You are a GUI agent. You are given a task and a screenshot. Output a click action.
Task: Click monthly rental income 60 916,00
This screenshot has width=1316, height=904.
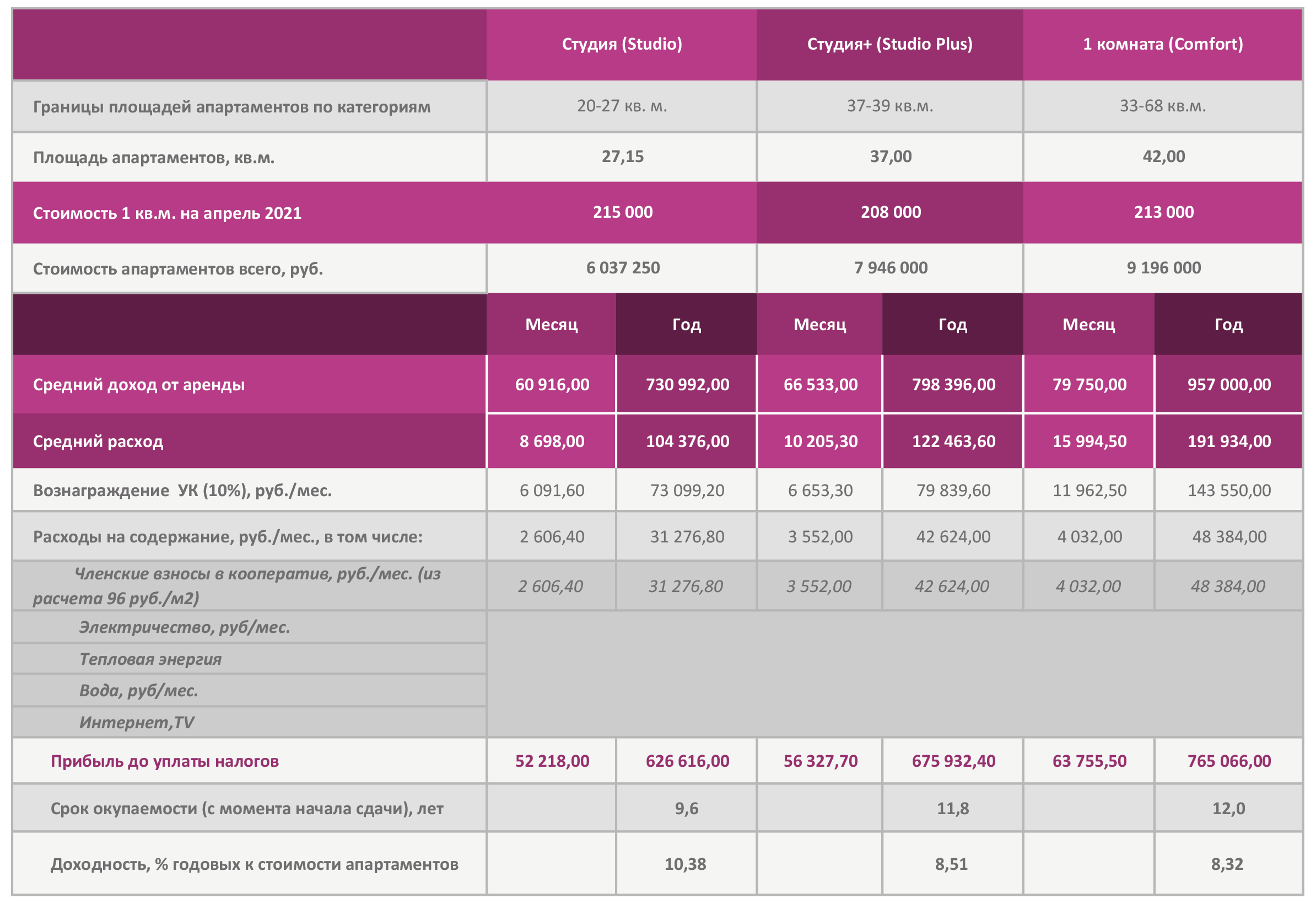552,385
